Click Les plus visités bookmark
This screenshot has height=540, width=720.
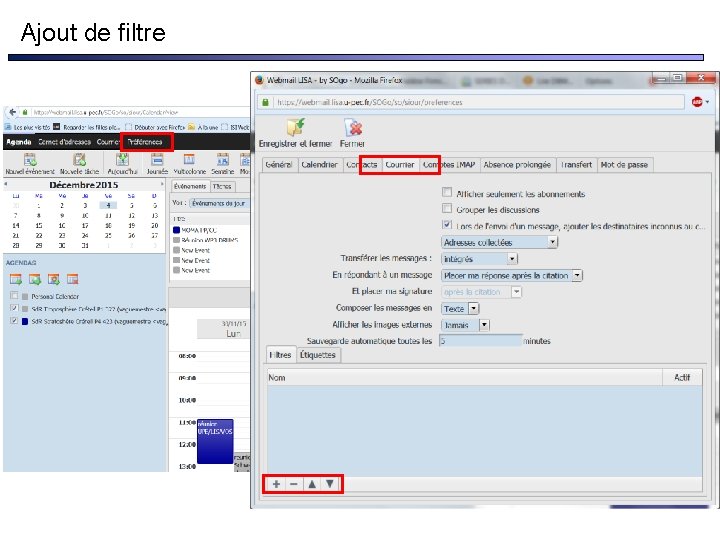pyautogui.click(x=28, y=127)
